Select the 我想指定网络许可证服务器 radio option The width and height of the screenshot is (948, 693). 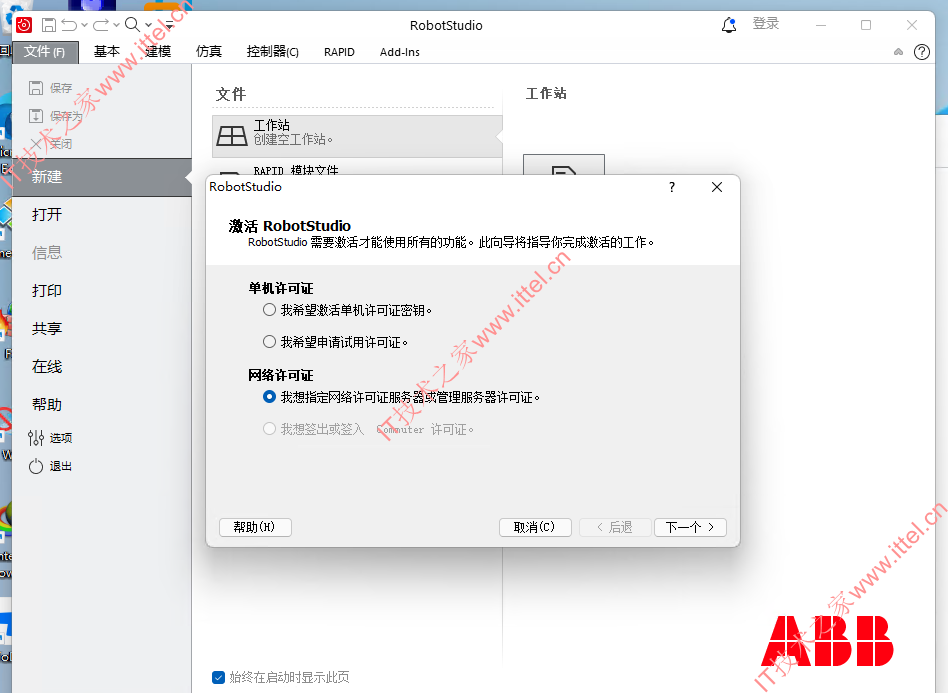[270, 397]
